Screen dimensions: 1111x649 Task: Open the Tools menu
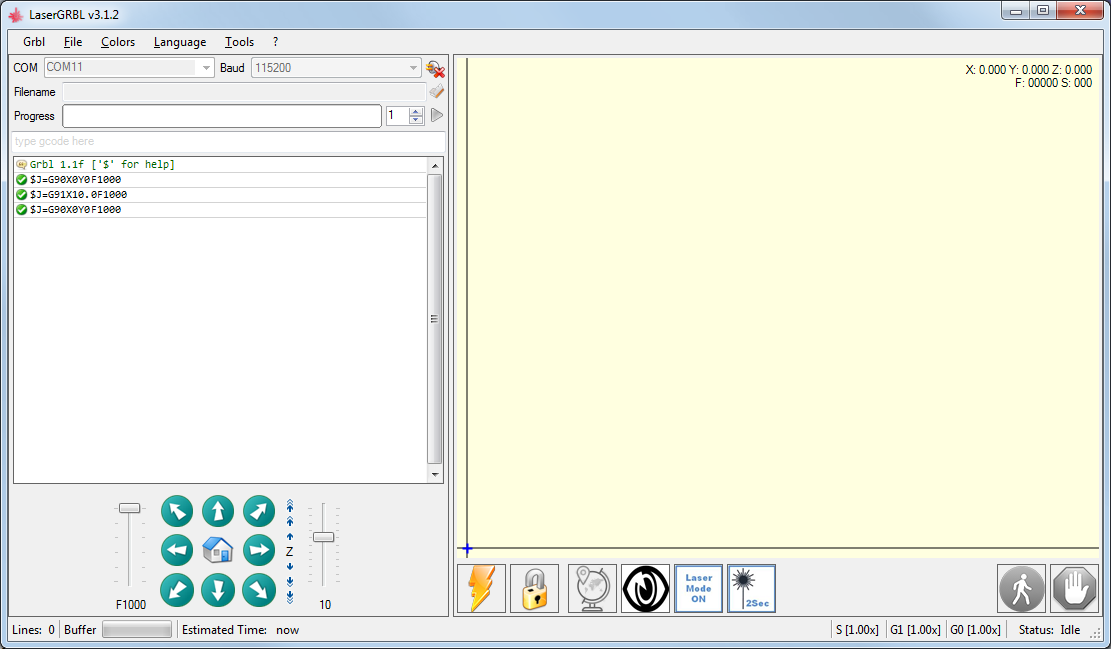pos(239,42)
